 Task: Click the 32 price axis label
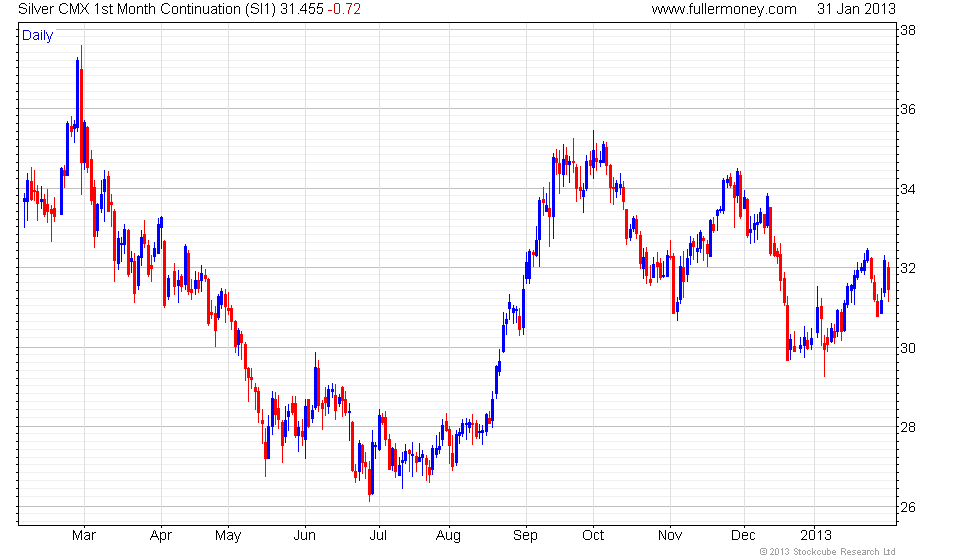pos(908,268)
